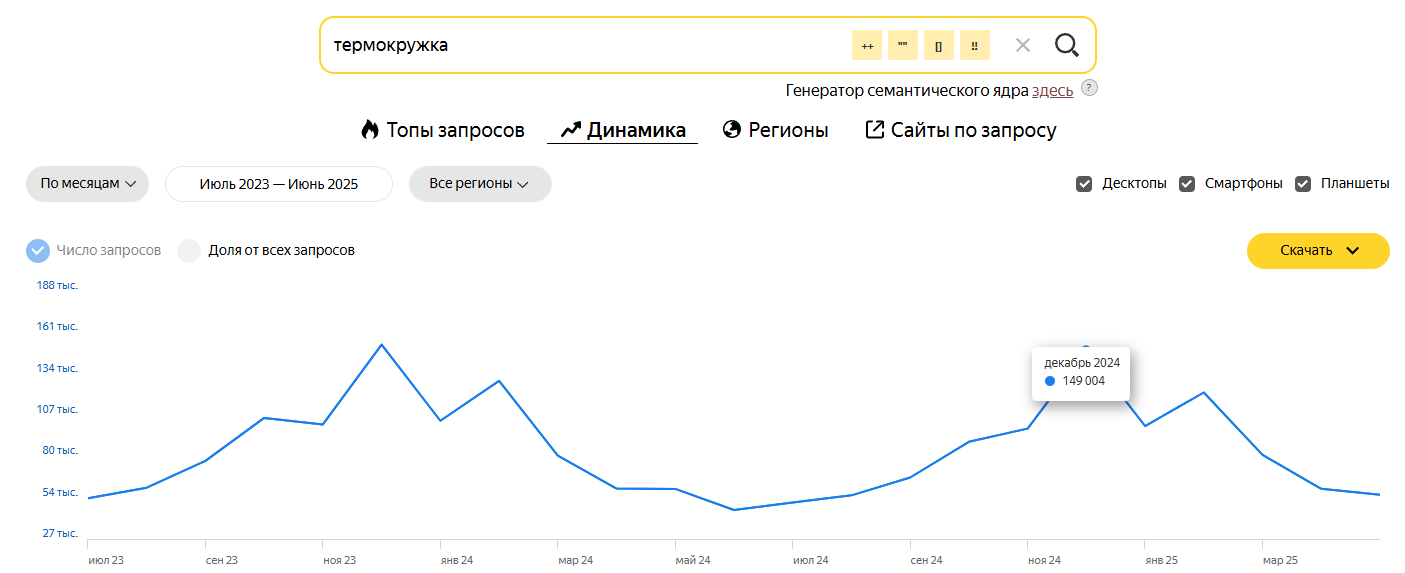1405x573 pixels.
Task: Open the По месяцам dropdown
Action: [88, 184]
